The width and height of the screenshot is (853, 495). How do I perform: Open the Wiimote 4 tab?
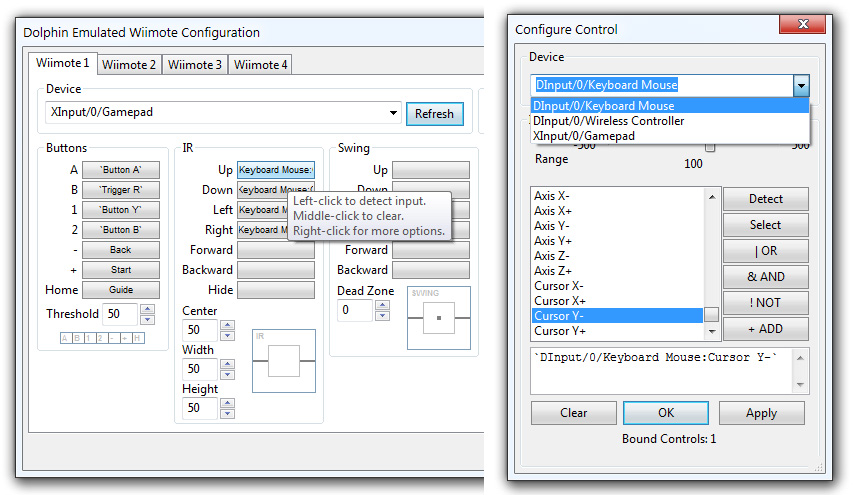pyautogui.click(x=260, y=65)
